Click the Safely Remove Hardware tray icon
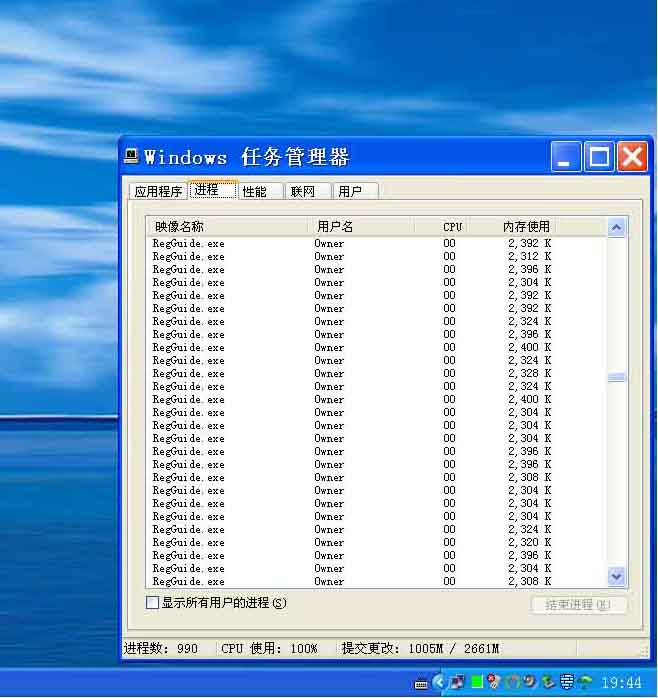658x698 pixels. [x=548, y=682]
